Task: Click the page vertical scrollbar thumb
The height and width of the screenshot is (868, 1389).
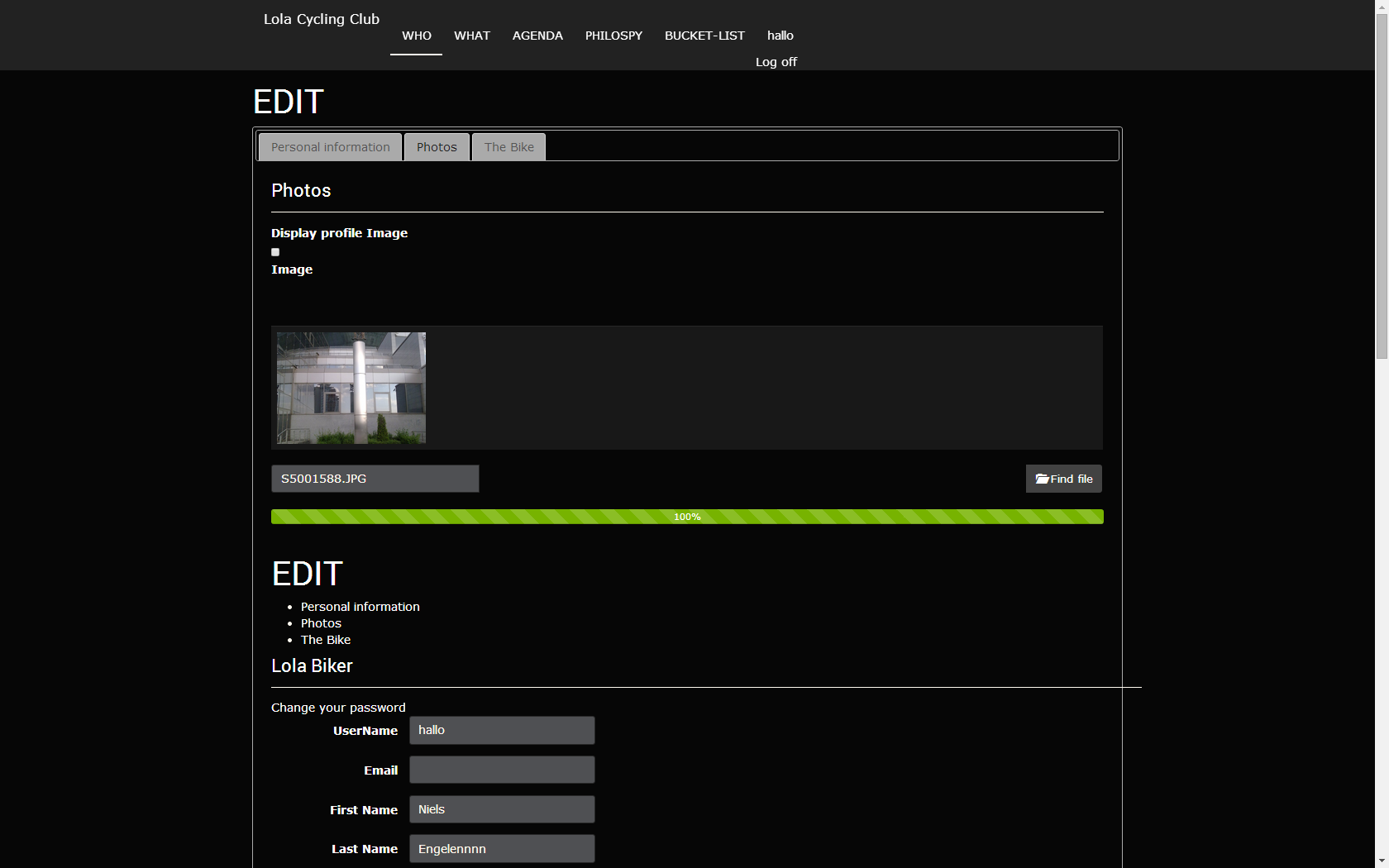Action: point(1382,182)
